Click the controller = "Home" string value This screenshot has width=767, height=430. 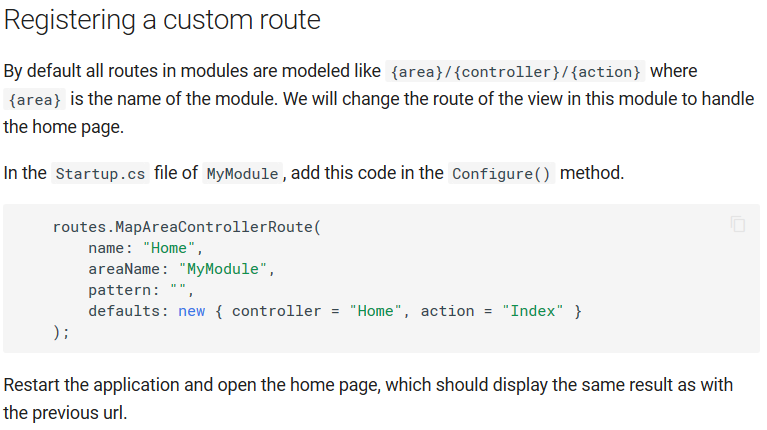coord(375,311)
